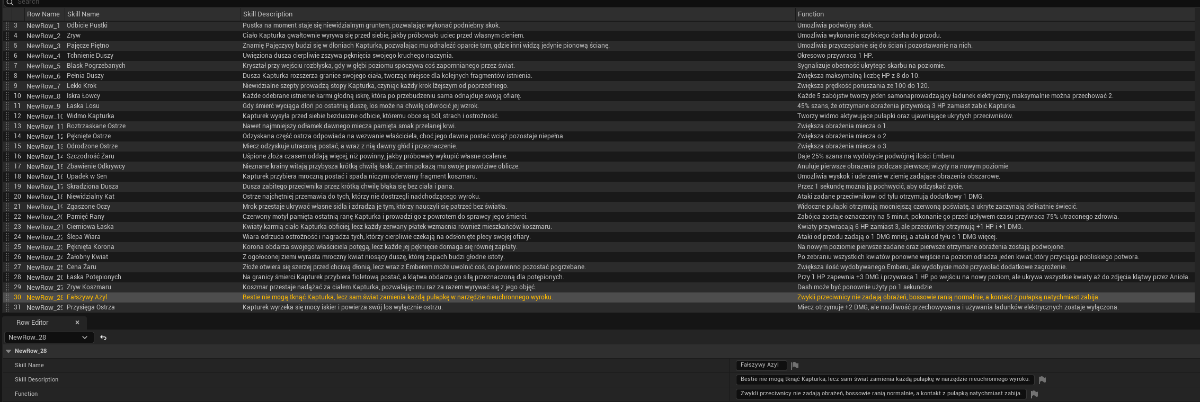
Task: Sort by the Function column header
Action: pos(997,15)
